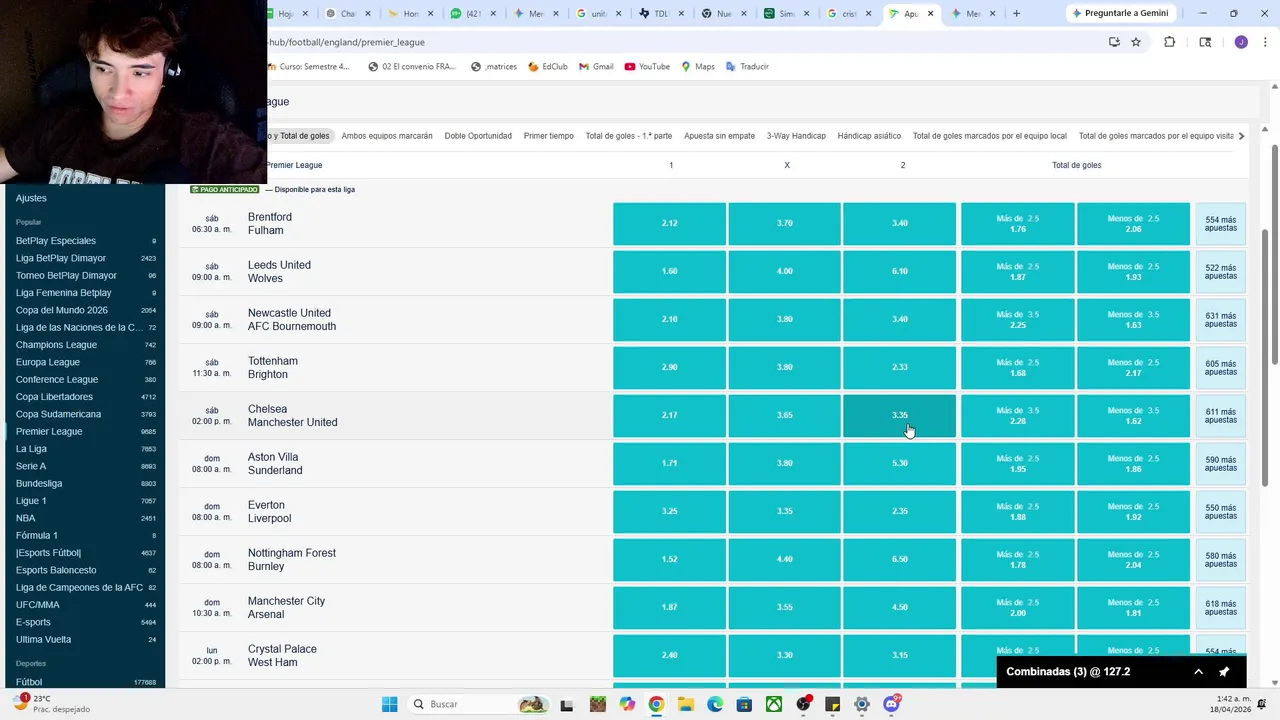Open Minecraft icon in the taskbar
1280x720 pixels.
pyautogui.click(x=597, y=704)
